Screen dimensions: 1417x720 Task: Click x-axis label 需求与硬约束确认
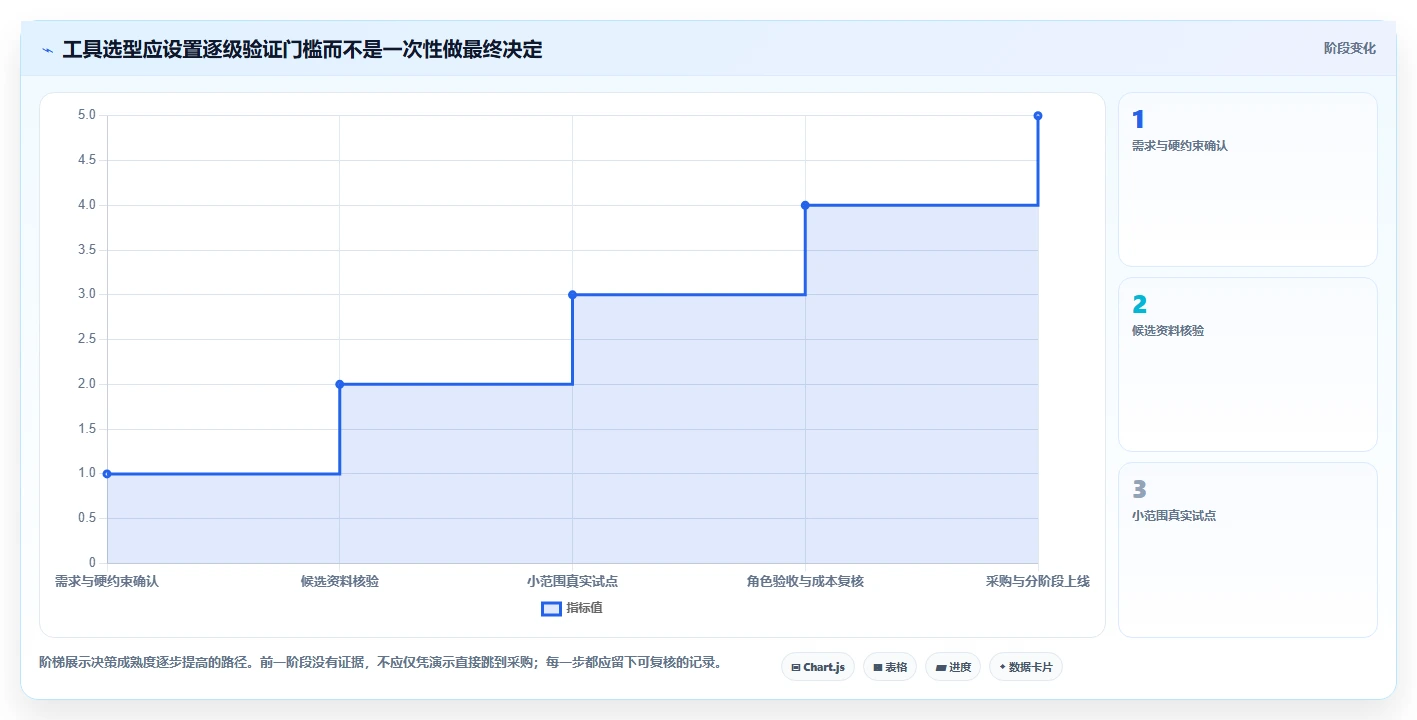[x=107, y=581]
